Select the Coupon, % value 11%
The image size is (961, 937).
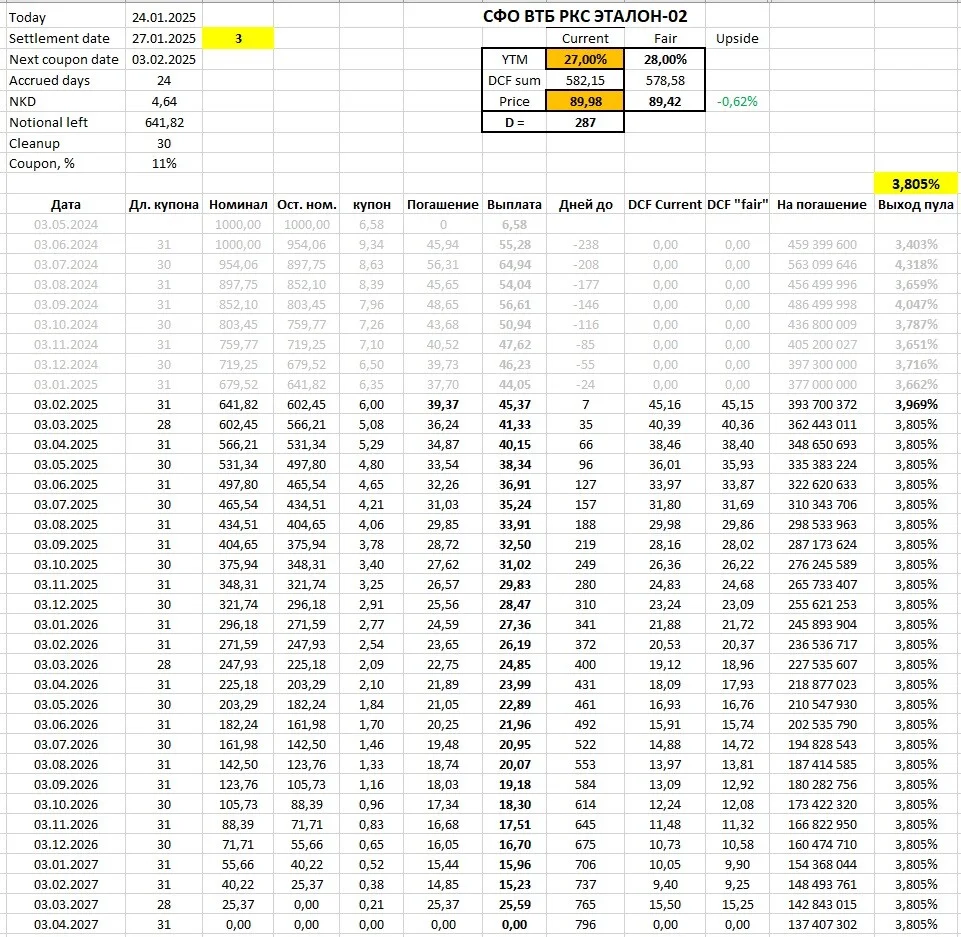point(164,164)
